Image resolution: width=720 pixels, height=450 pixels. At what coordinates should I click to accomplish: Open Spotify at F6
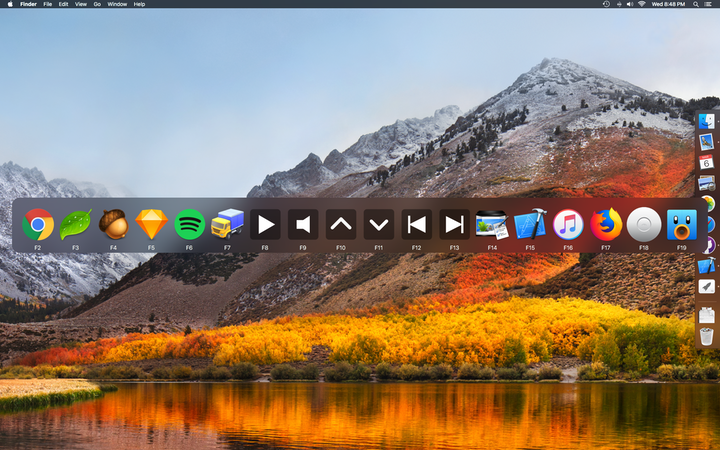[x=189, y=224]
